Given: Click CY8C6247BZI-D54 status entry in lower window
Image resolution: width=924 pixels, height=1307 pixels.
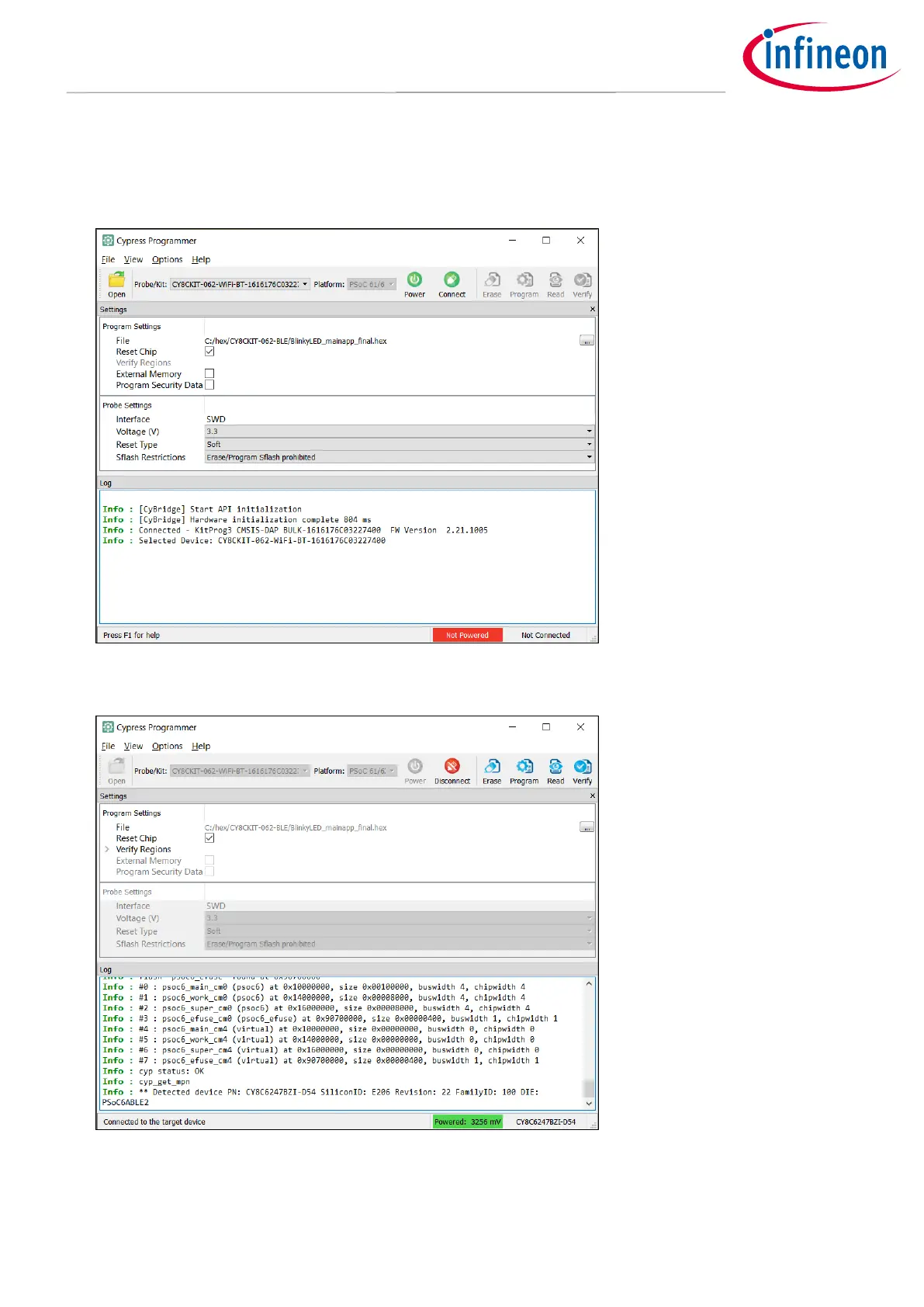Looking at the screenshot, I should coord(545,1122).
